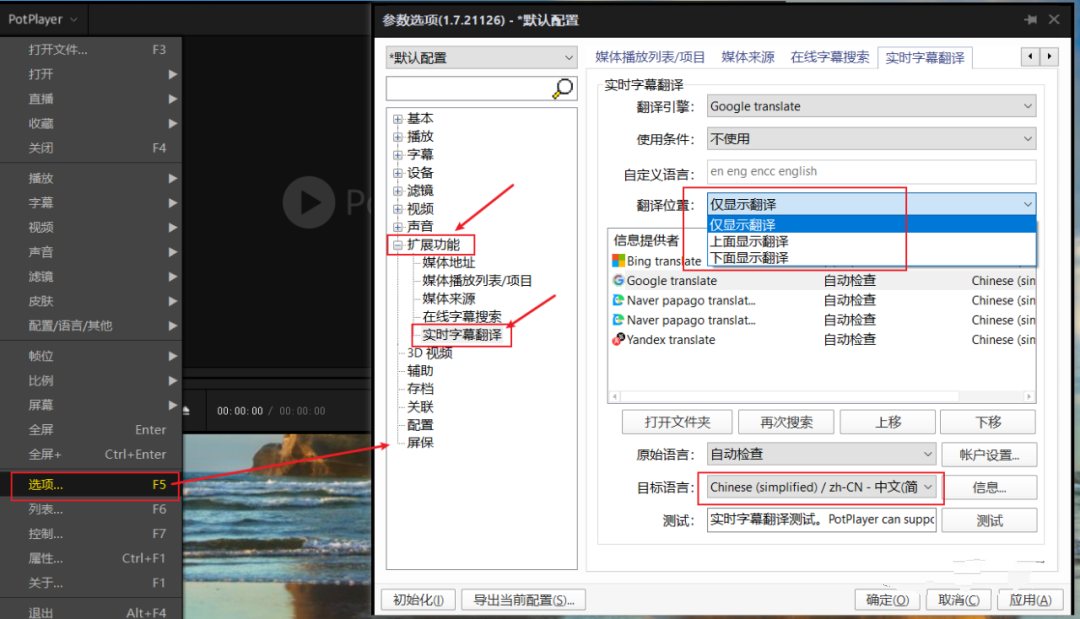Select 媒体地址 in the options tree
1080x619 pixels.
coord(448,262)
